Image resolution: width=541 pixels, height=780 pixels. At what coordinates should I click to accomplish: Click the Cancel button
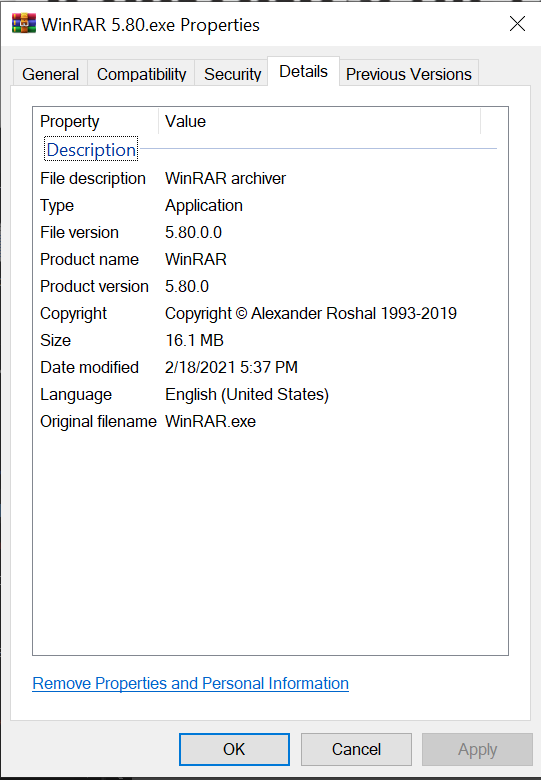[x=356, y=749]
